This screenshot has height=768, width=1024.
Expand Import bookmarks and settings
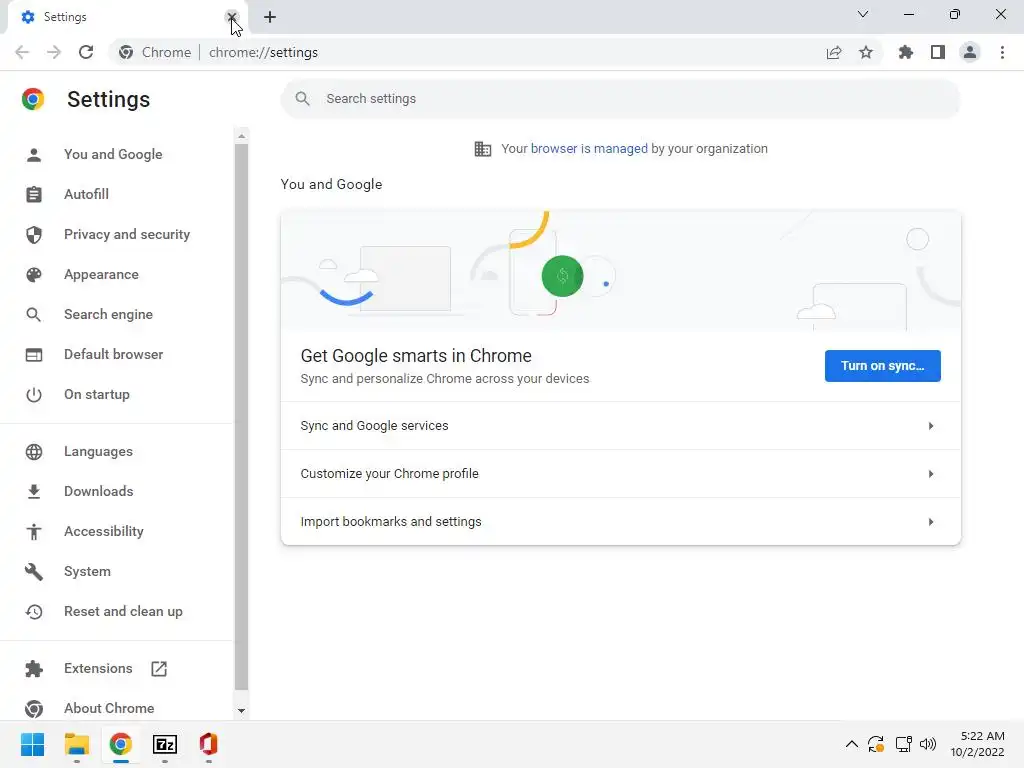click(x=620, y=521)
